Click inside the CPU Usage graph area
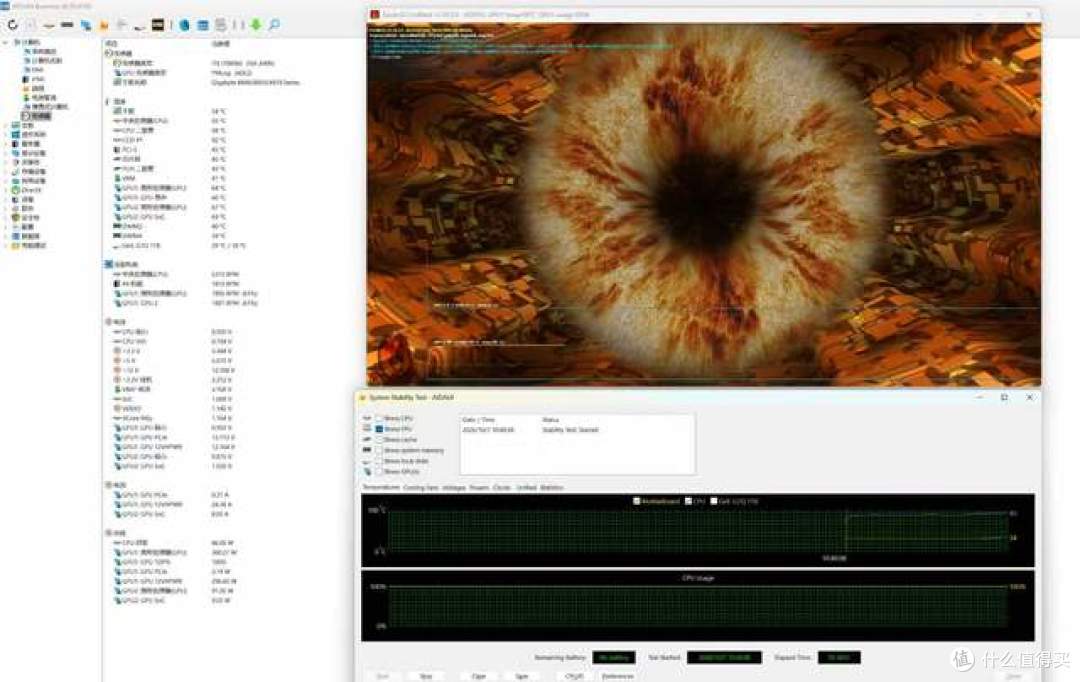This screenshot has width=1080, height=682. point(697,606)
